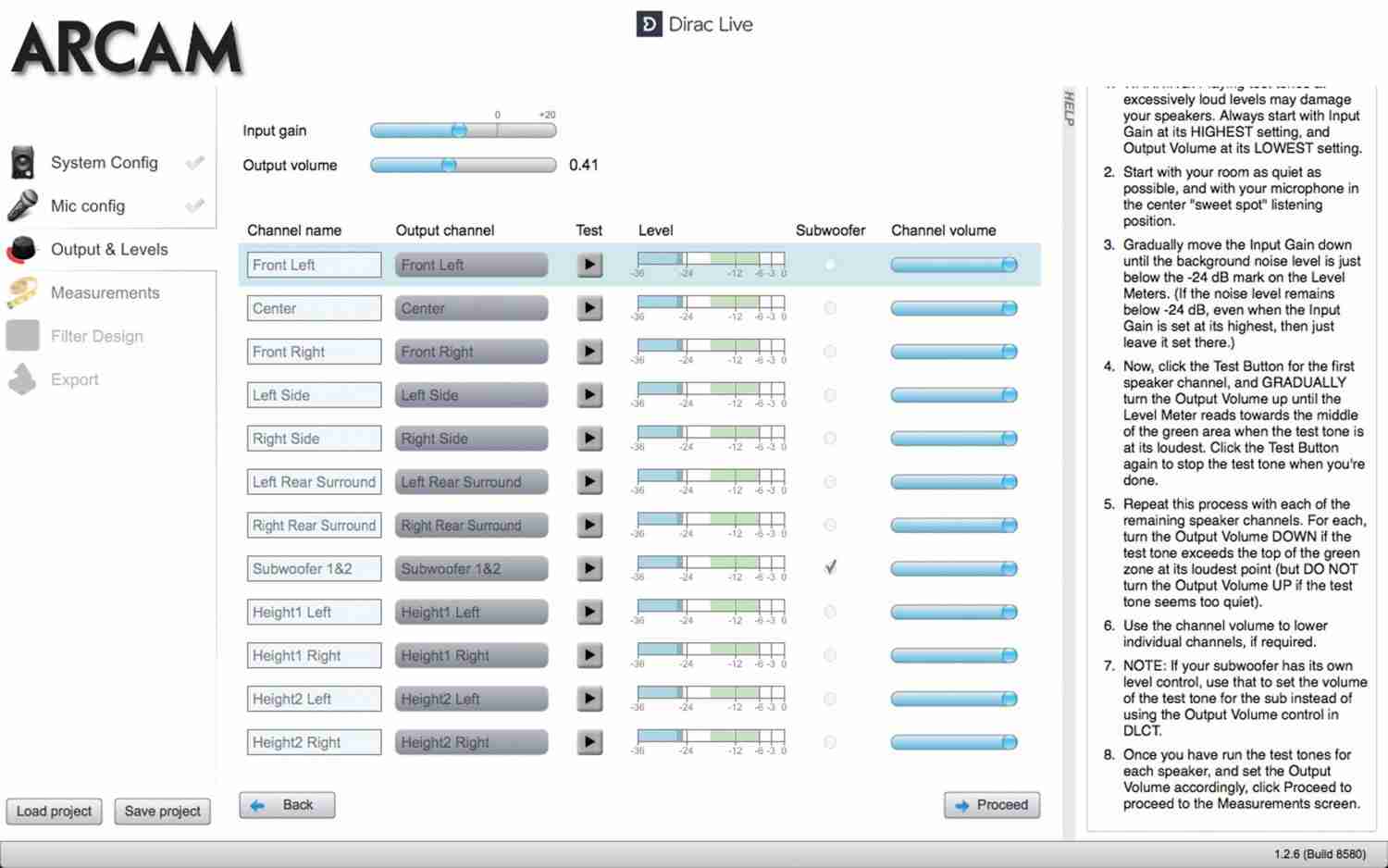Image resolution: width=1388 pixels, height=868 pixels.
Task: Collapse the HELP side panel
Action: [x=1069, y=108]
